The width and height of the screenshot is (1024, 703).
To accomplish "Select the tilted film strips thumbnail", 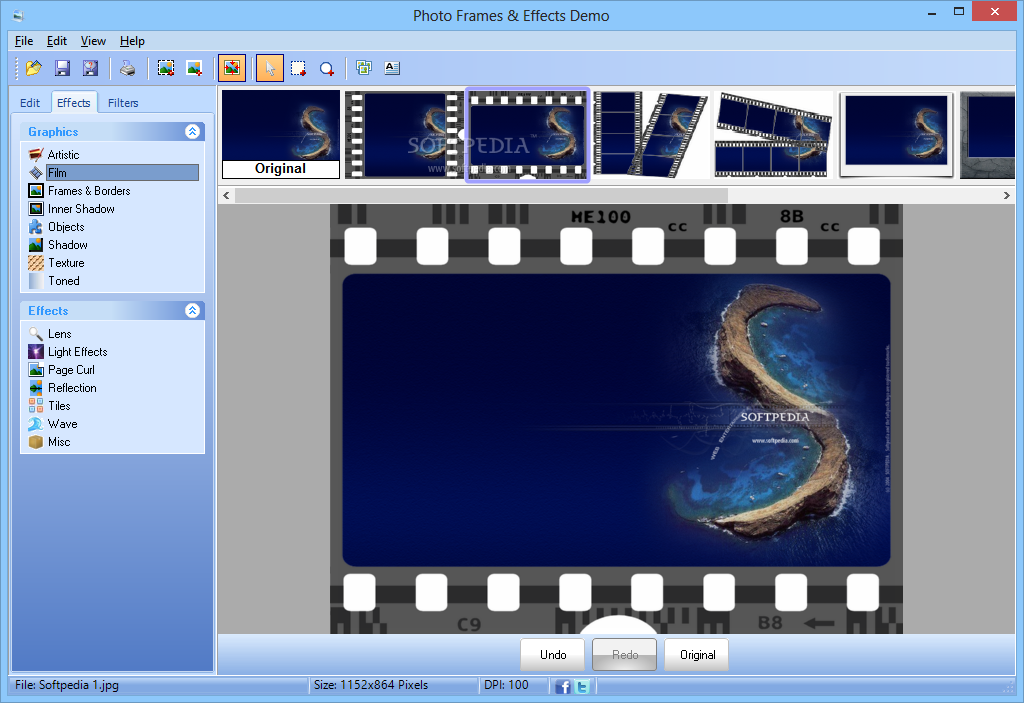I will (x=651, y=135).
